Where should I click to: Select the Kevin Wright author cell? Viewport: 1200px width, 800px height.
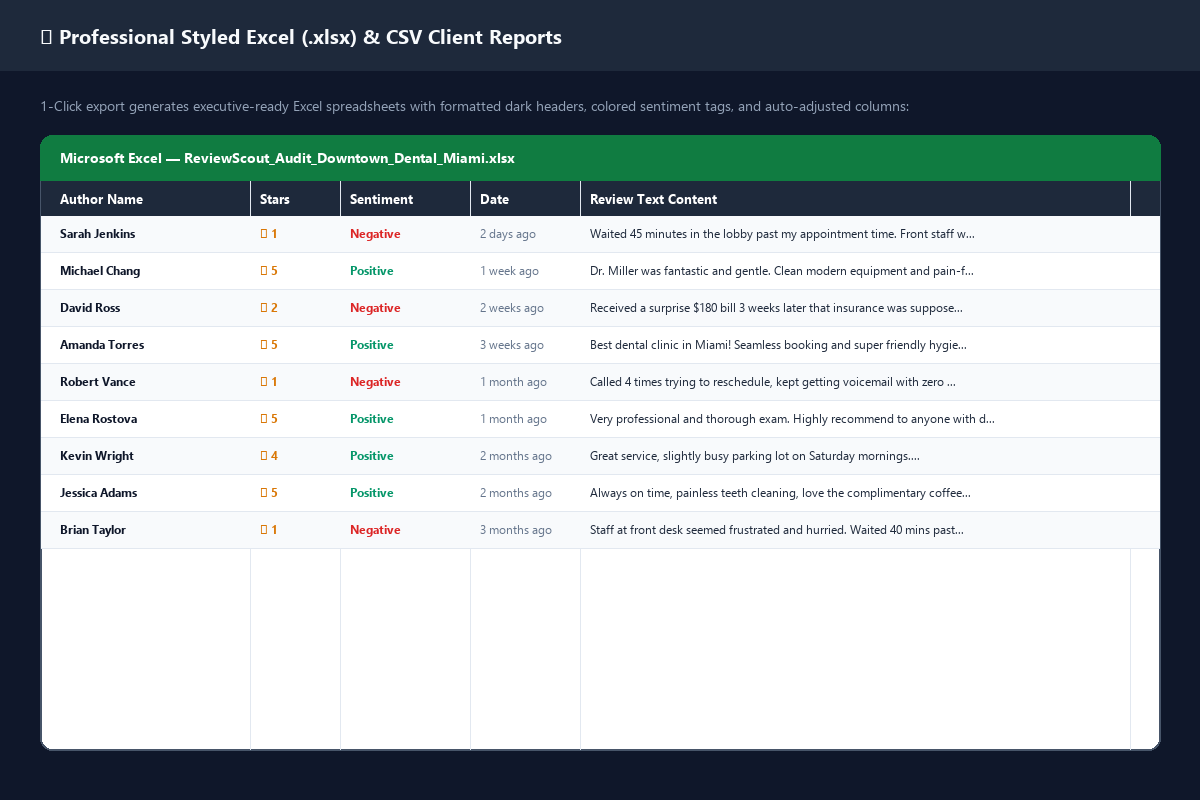point(146,456)
